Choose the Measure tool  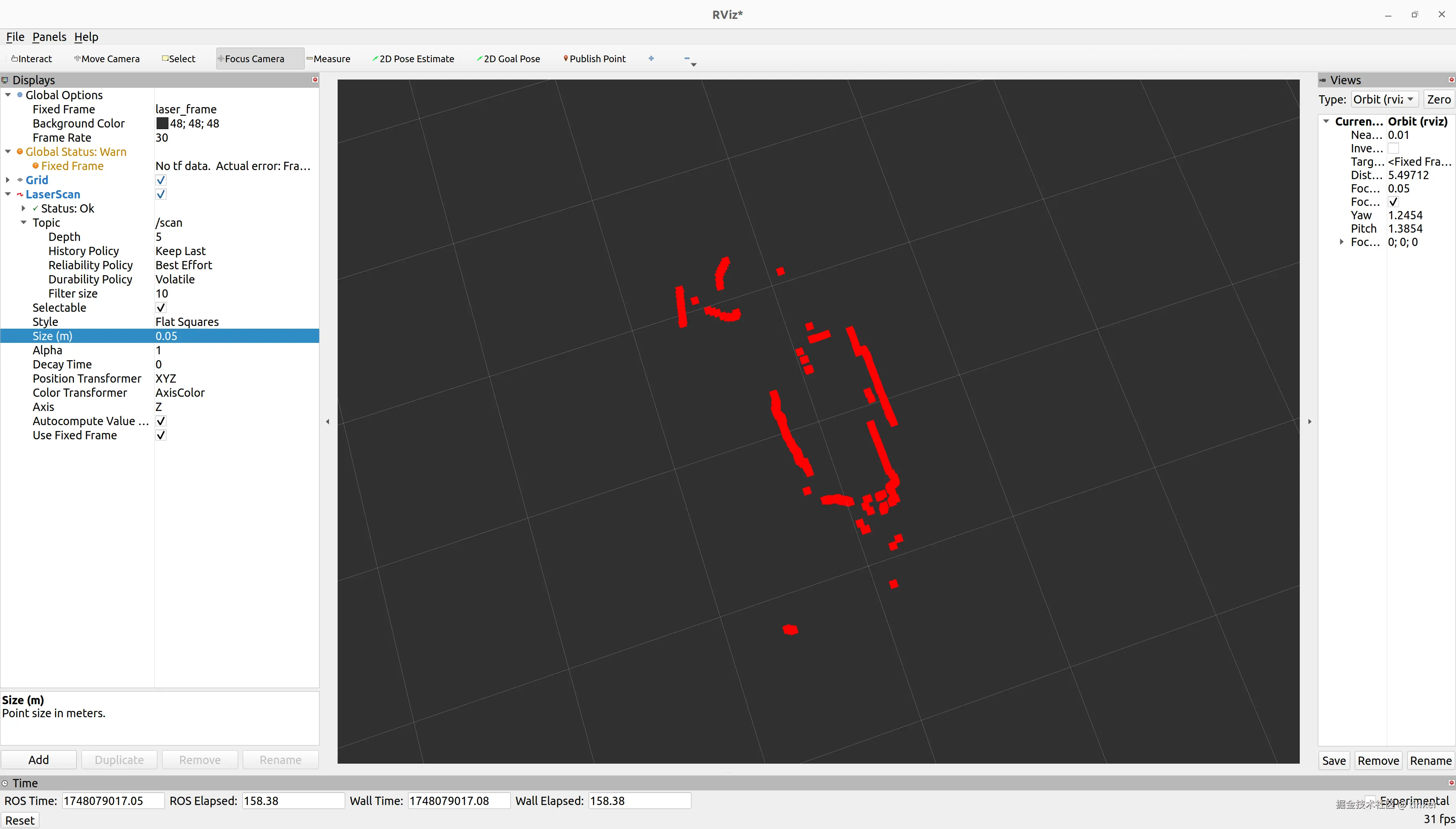[x=329, y=59]
